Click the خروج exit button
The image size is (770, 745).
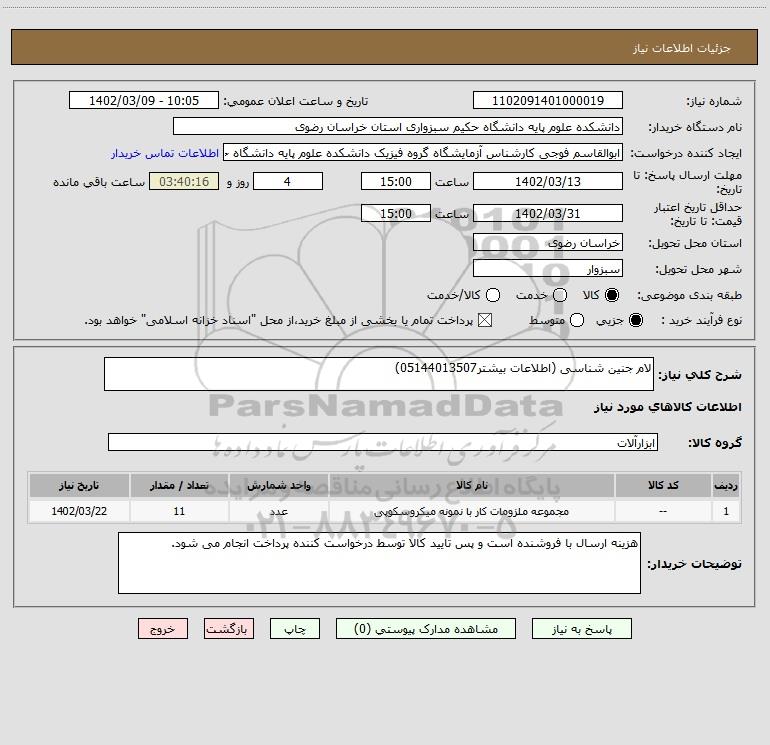coord(163,629)
